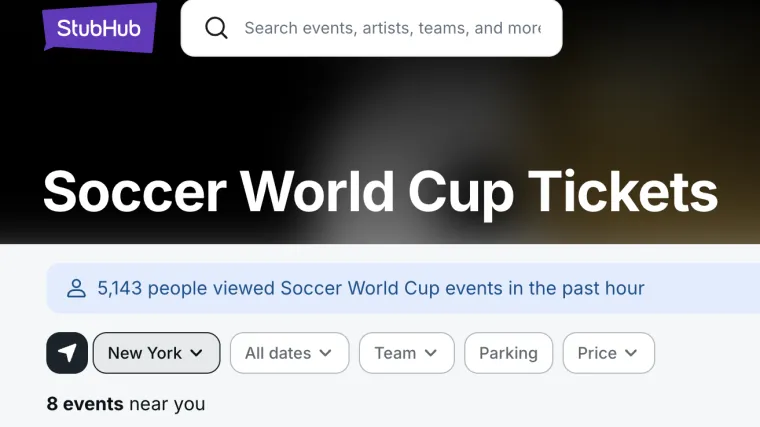
Task: Click the Soccer World Cup Tickets heading
Action: click(x=380, y=190)
